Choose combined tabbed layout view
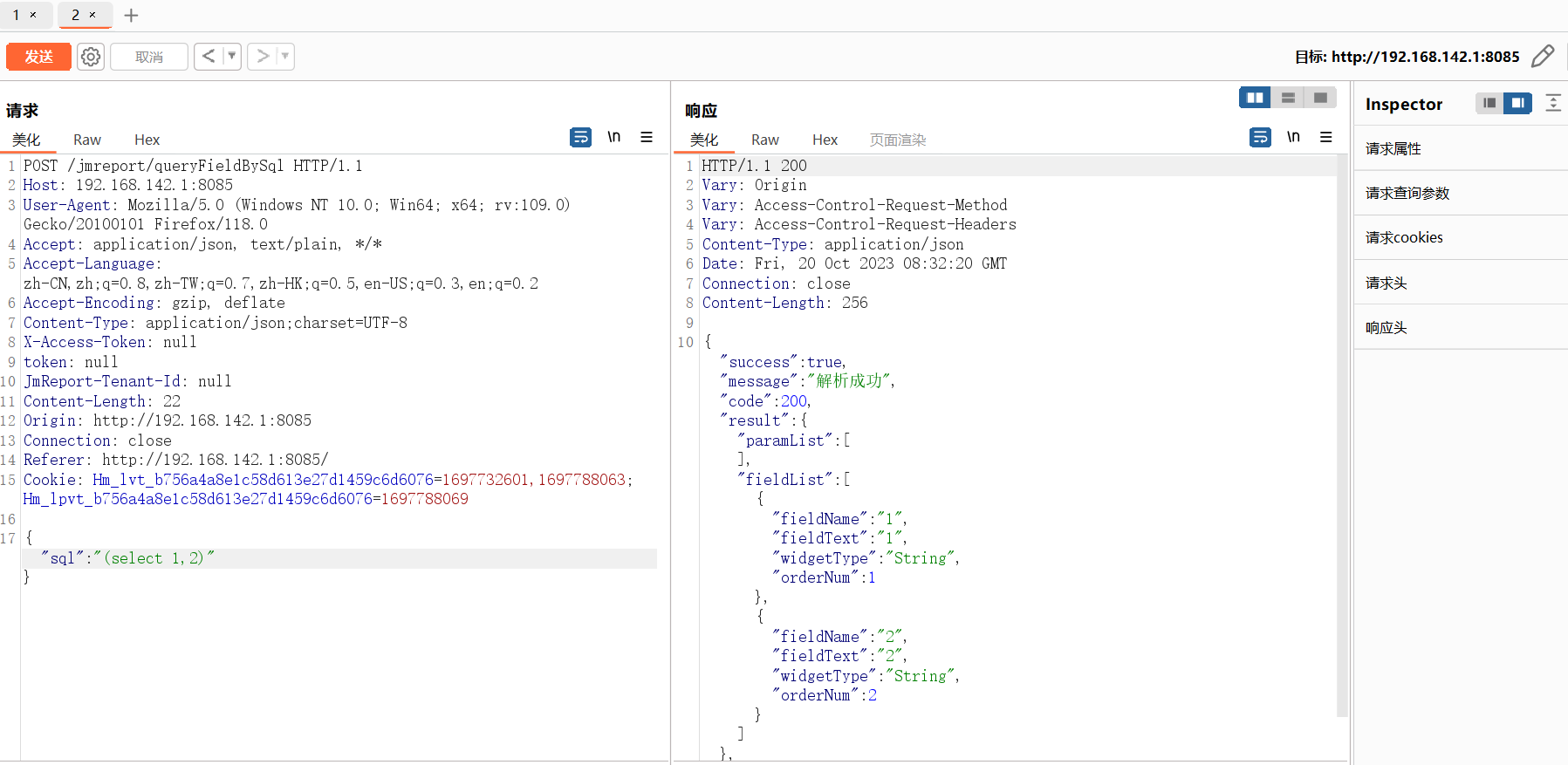The image size is (1568, 765). 1320,98
